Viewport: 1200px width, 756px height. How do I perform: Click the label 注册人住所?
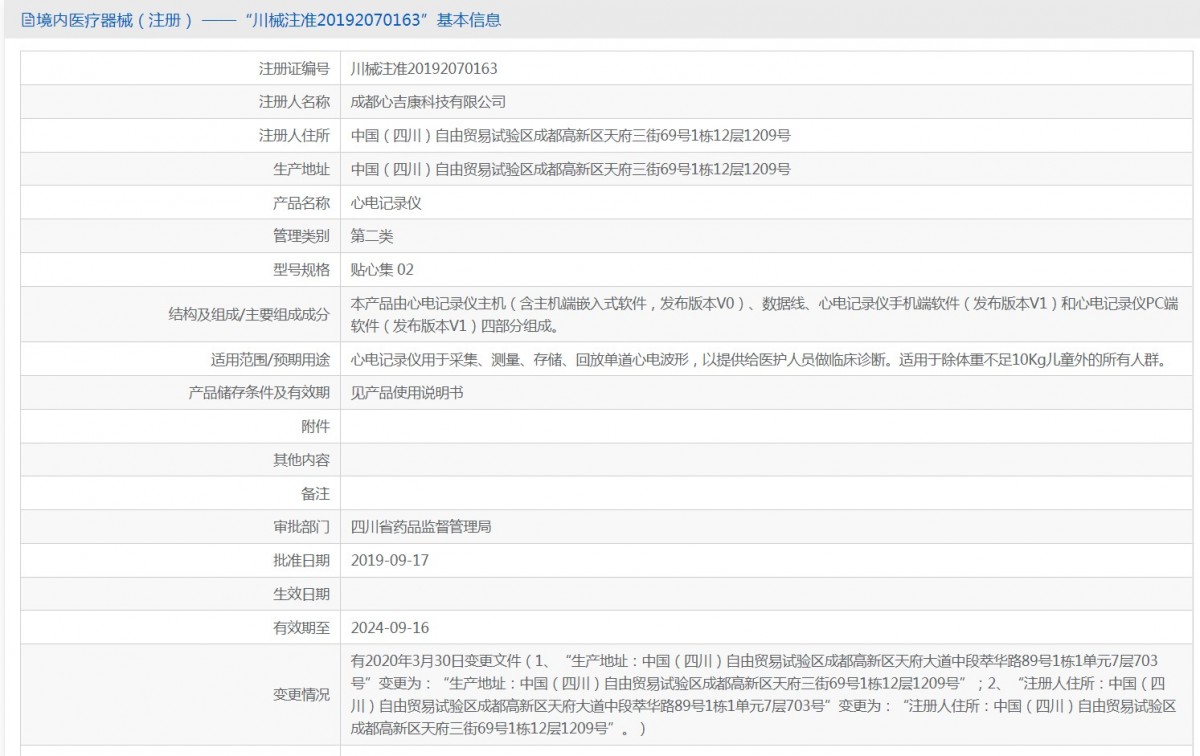294,135
